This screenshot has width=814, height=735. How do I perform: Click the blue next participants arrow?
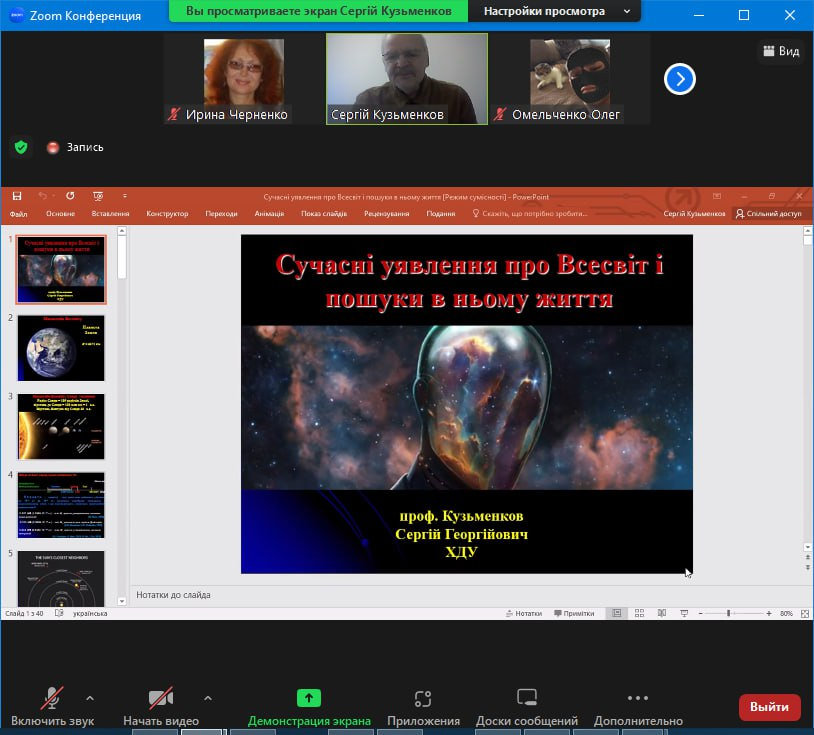680,79
